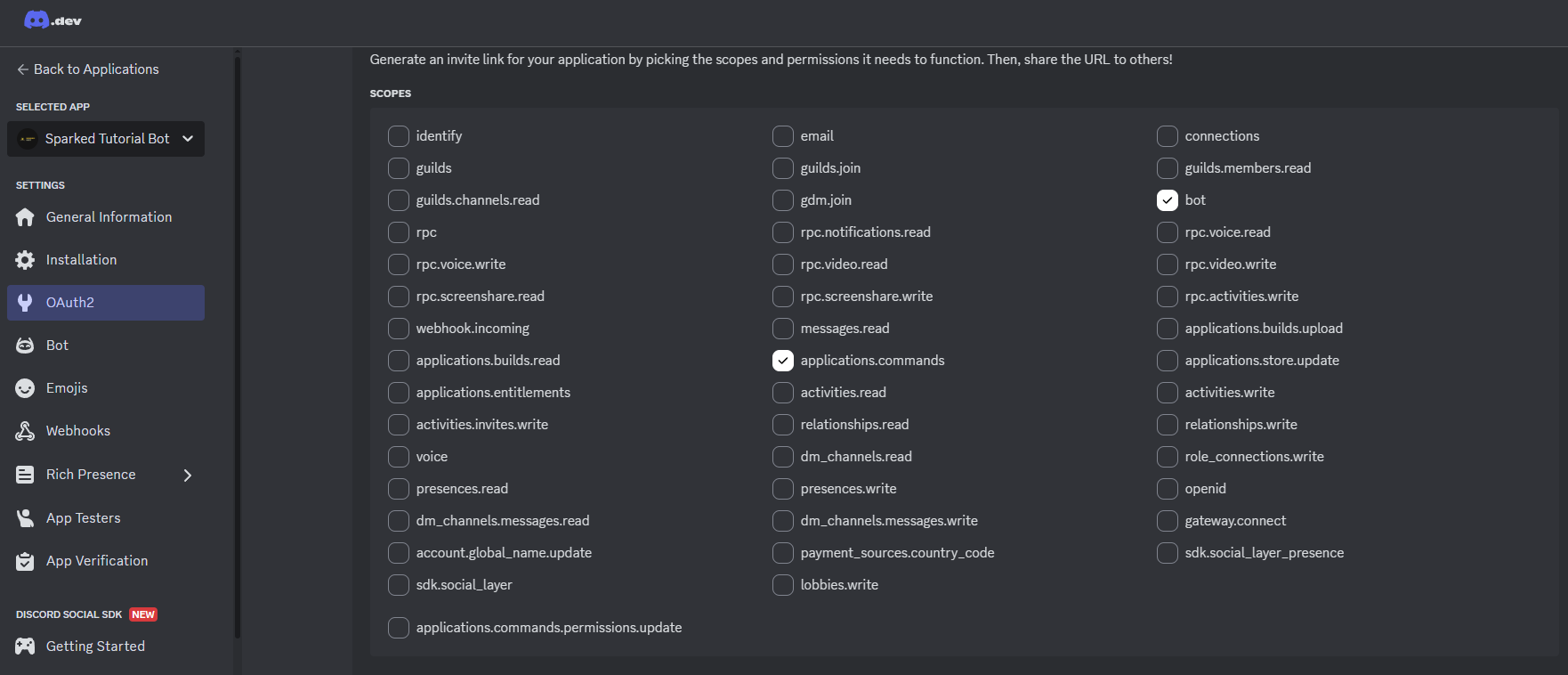Open App Verification page
Viewport: 1568px width, 675px height.
[x=106, y=561]
